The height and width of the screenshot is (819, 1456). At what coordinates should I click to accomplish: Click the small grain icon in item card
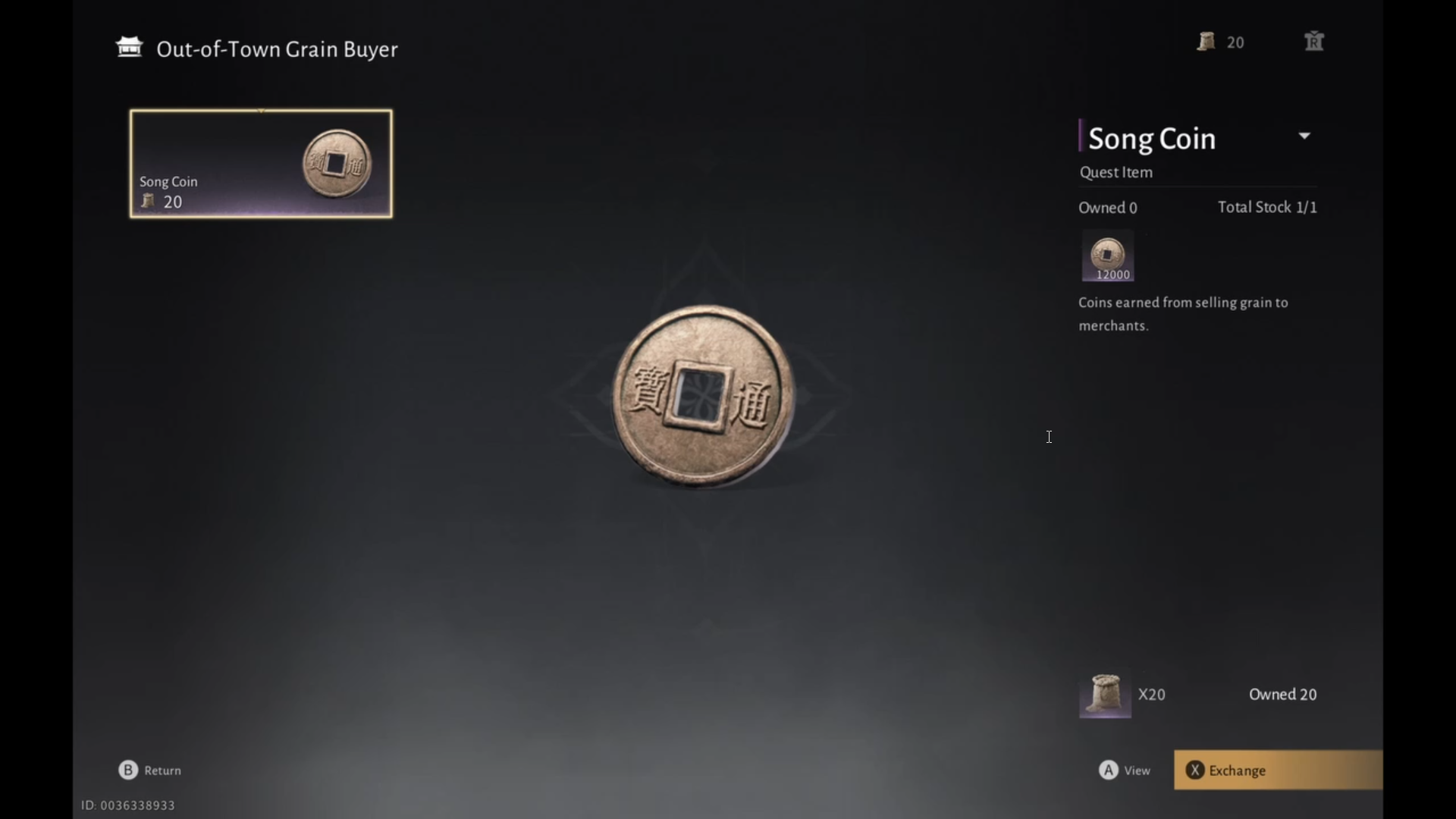pos(148,201)
